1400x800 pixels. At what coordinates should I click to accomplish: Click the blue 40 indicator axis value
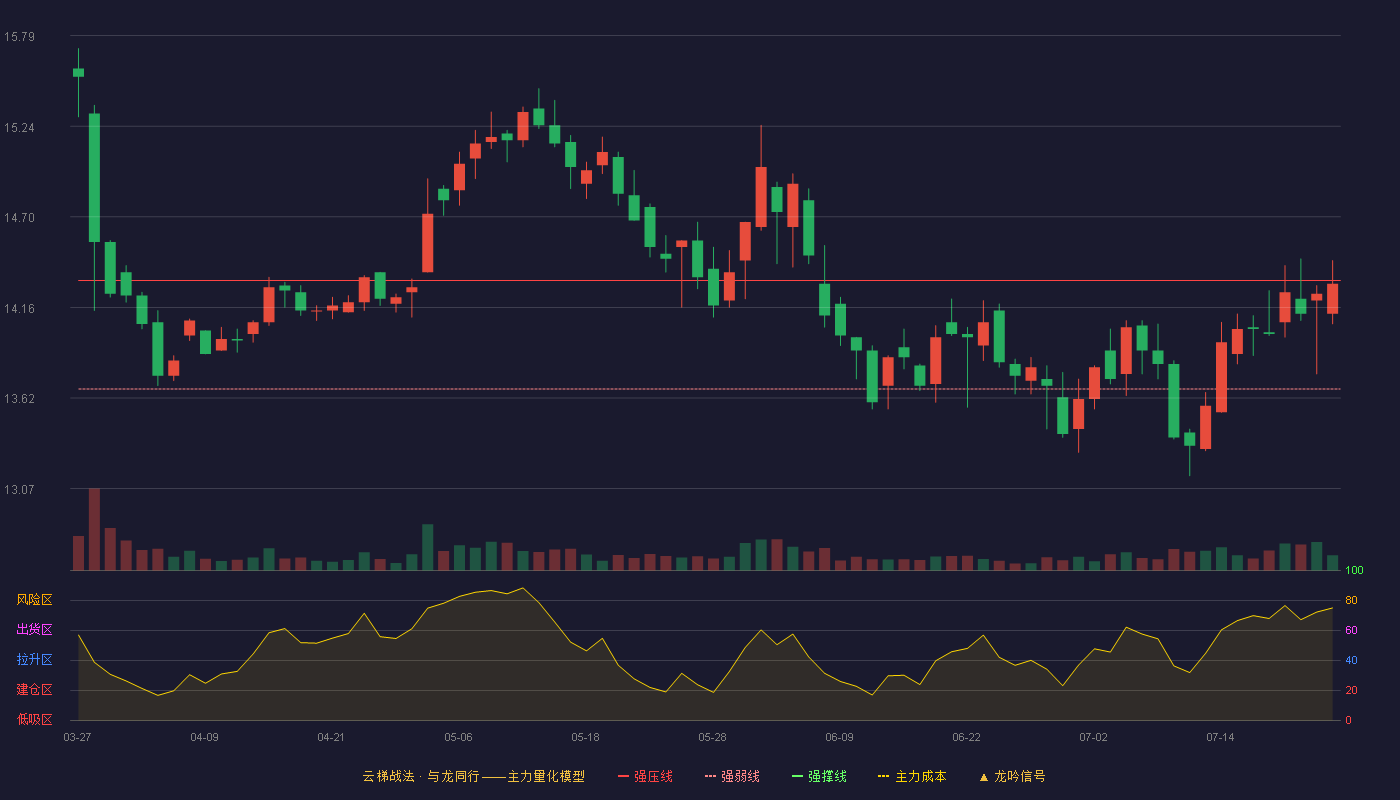1351,660
